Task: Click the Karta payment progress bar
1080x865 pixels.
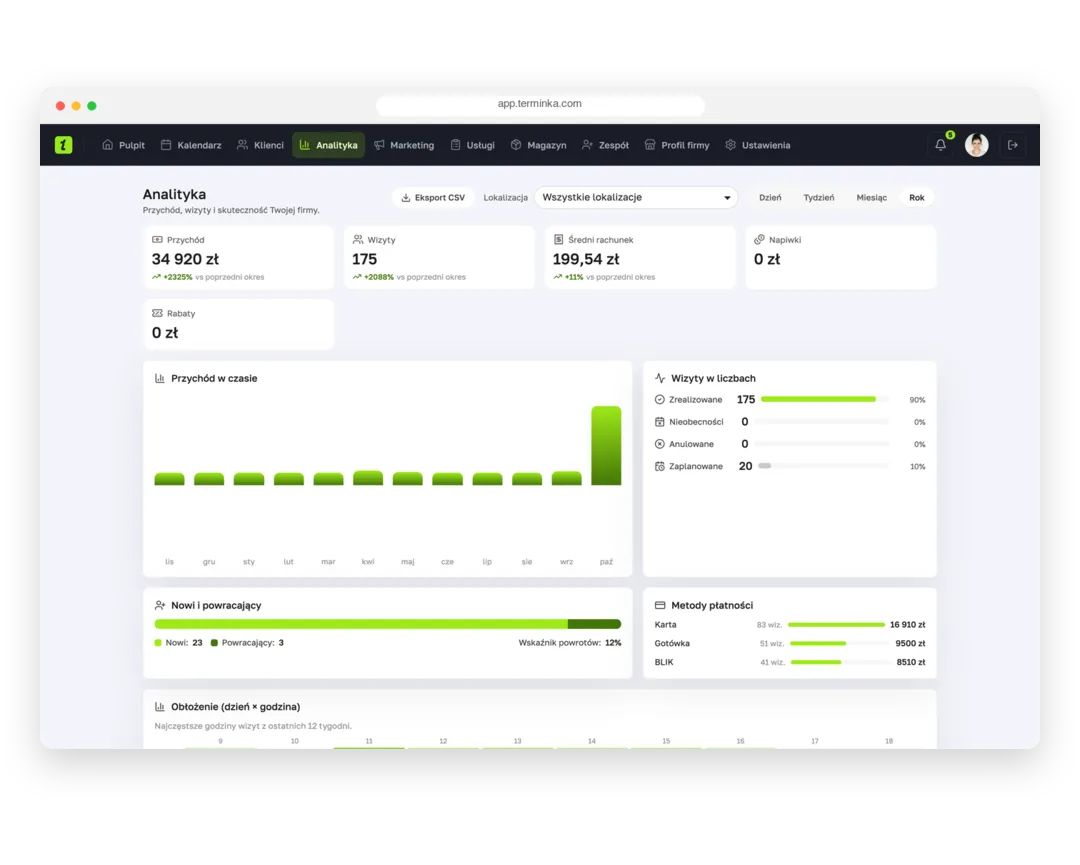Action: coord(836,625)
